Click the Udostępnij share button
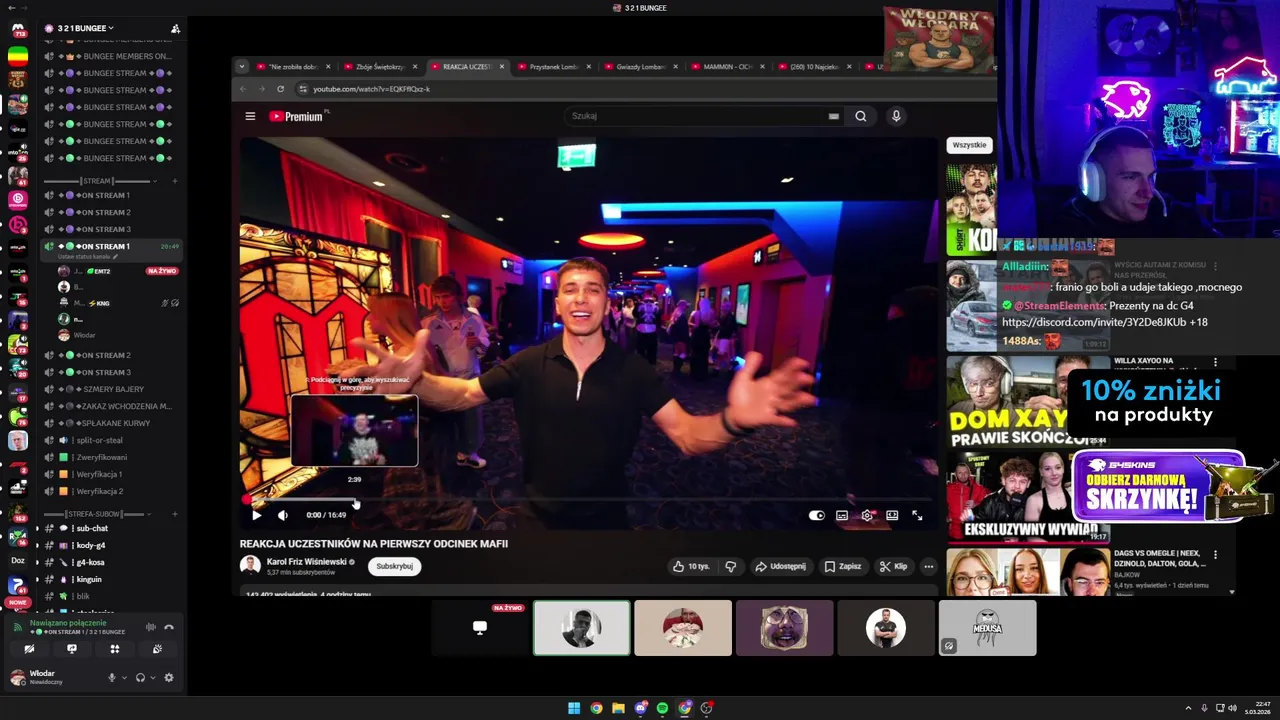1280x720 pixels. pos(780,566)
